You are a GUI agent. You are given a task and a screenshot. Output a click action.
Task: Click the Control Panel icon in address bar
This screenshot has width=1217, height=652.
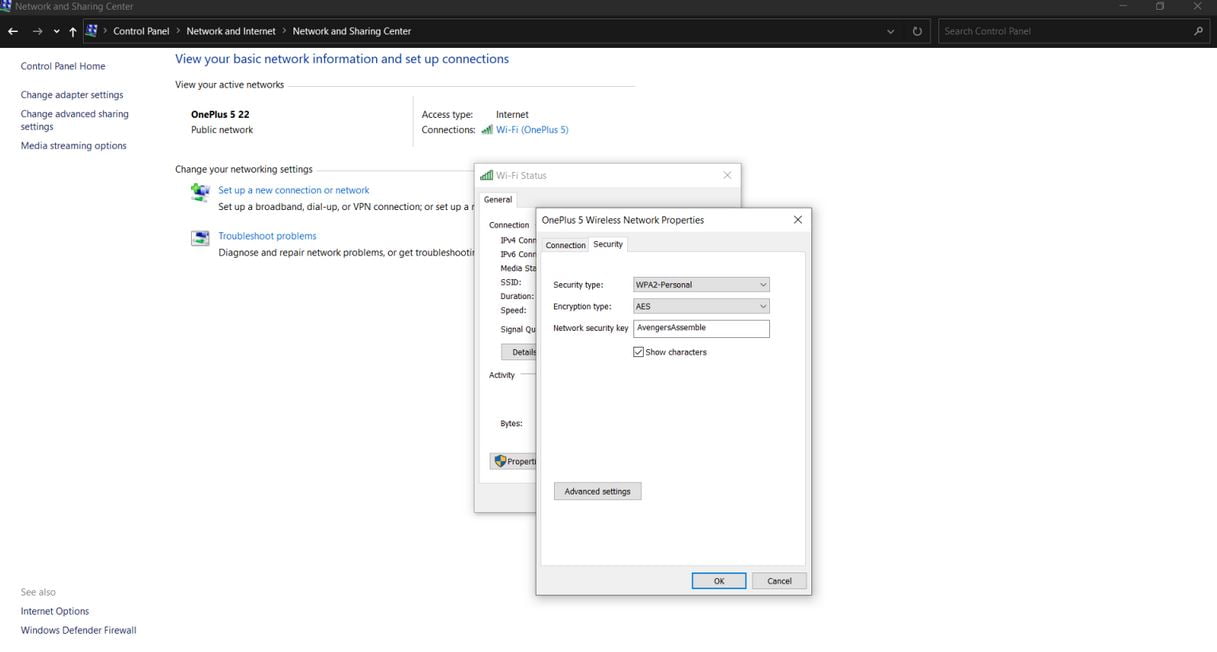[91, 31]
